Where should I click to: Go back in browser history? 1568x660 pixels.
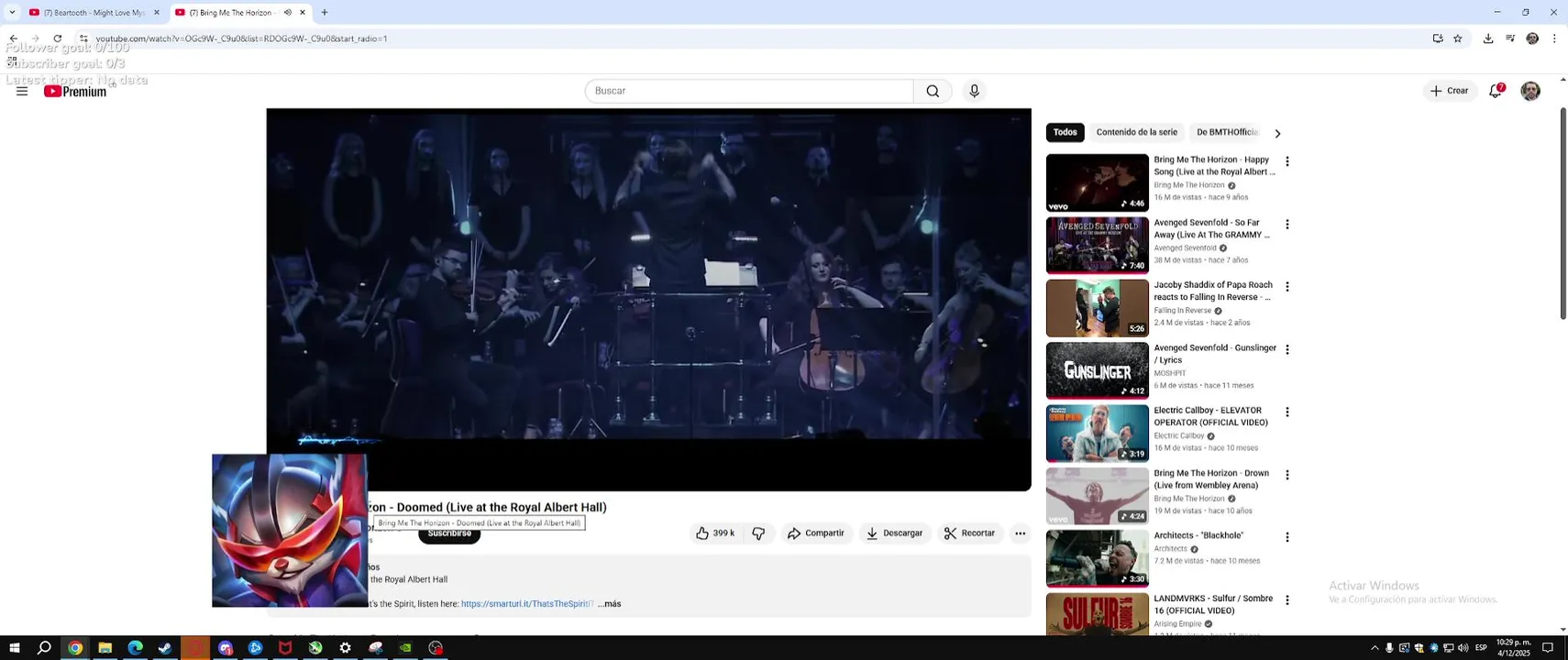click(13, 38)
